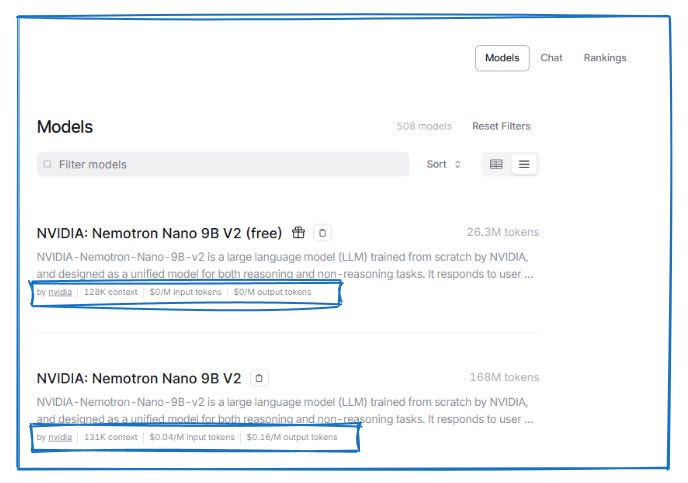Open the Models tab
The width and height of the screenshot is (688, 483).
tap(502, 58)
